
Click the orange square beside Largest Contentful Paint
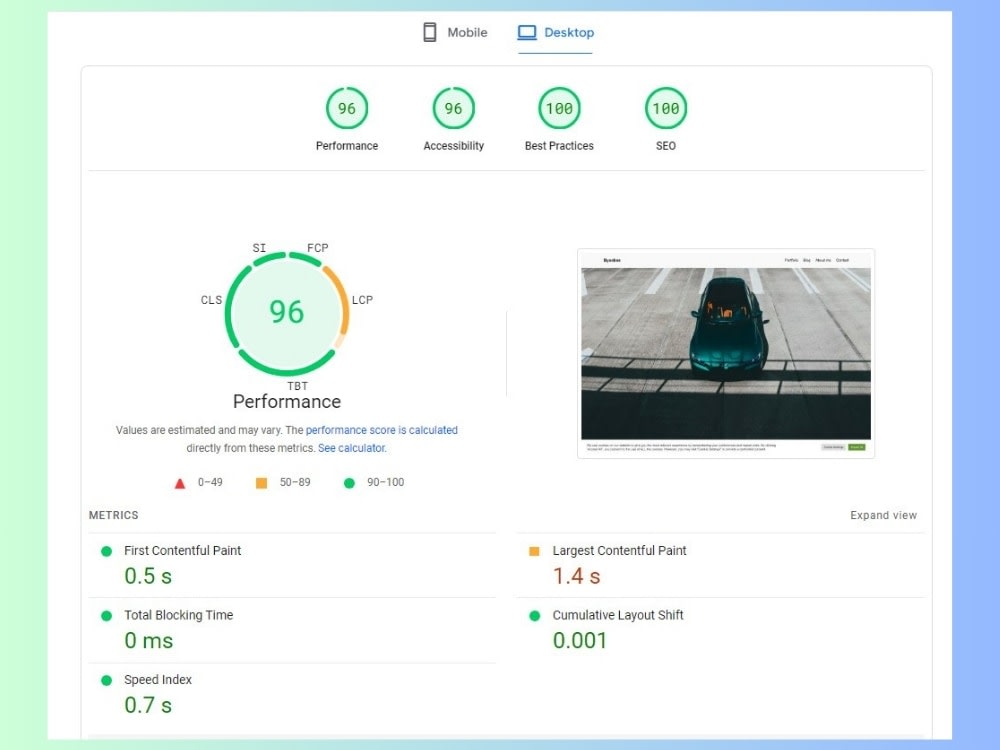(x=534, y=551)
